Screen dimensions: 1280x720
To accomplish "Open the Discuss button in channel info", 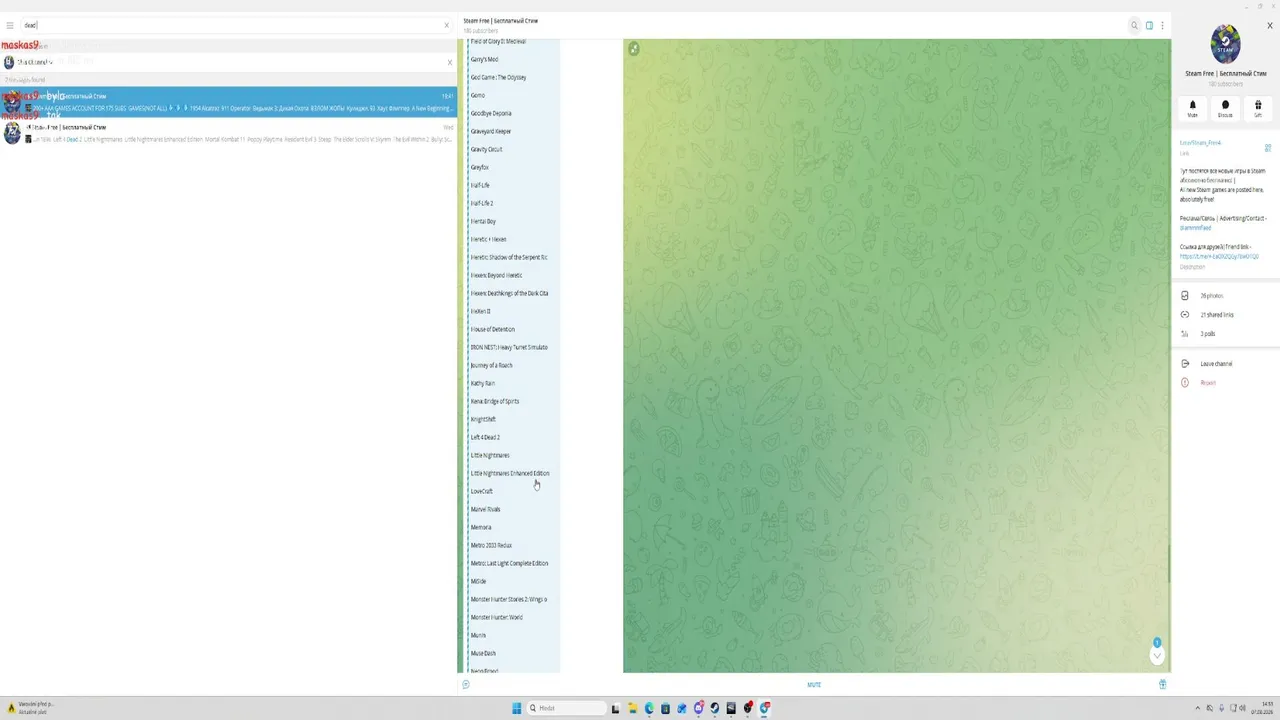I will point(1225,108).
